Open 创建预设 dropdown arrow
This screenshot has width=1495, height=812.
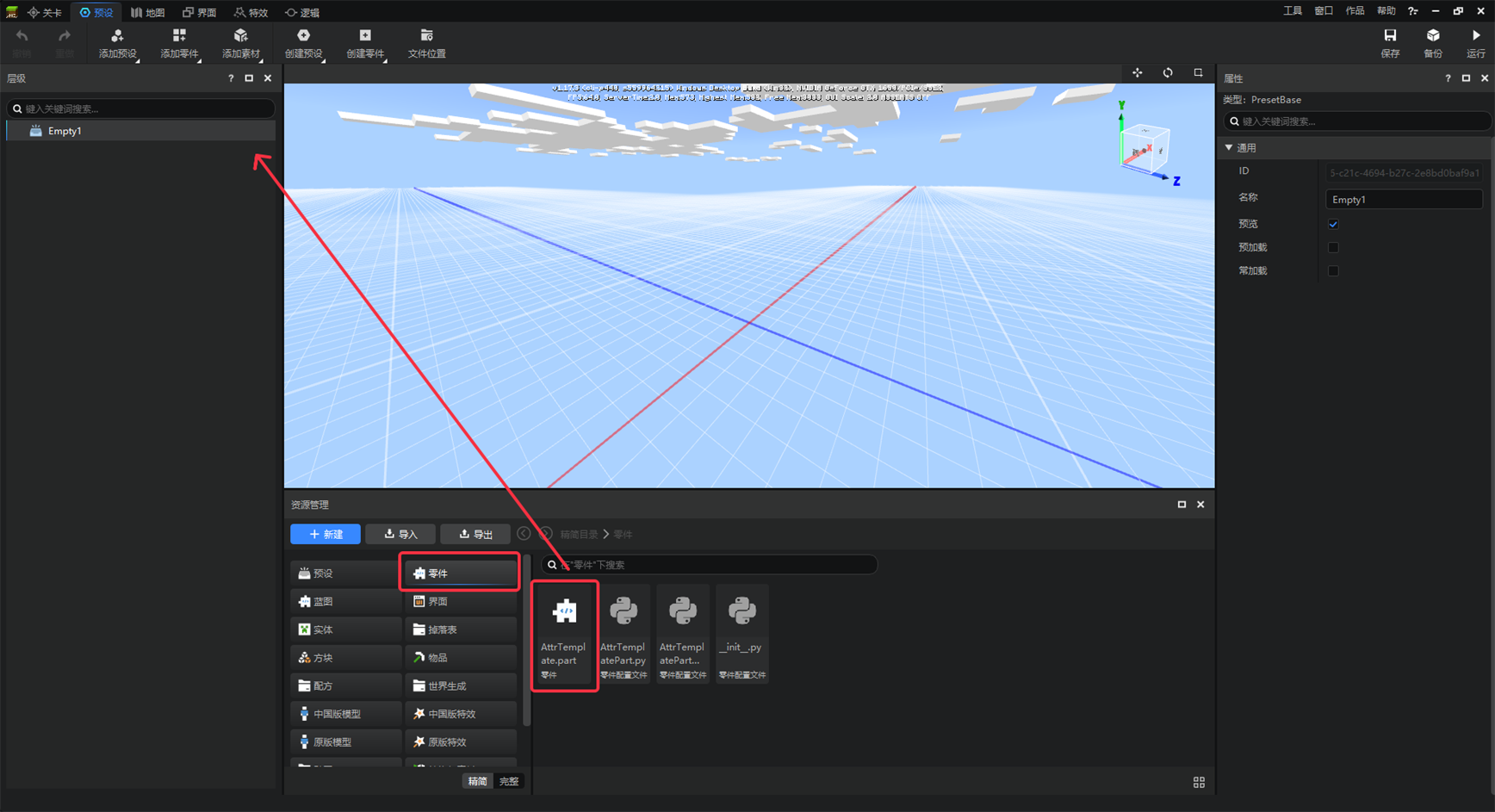tap(323, 60)
